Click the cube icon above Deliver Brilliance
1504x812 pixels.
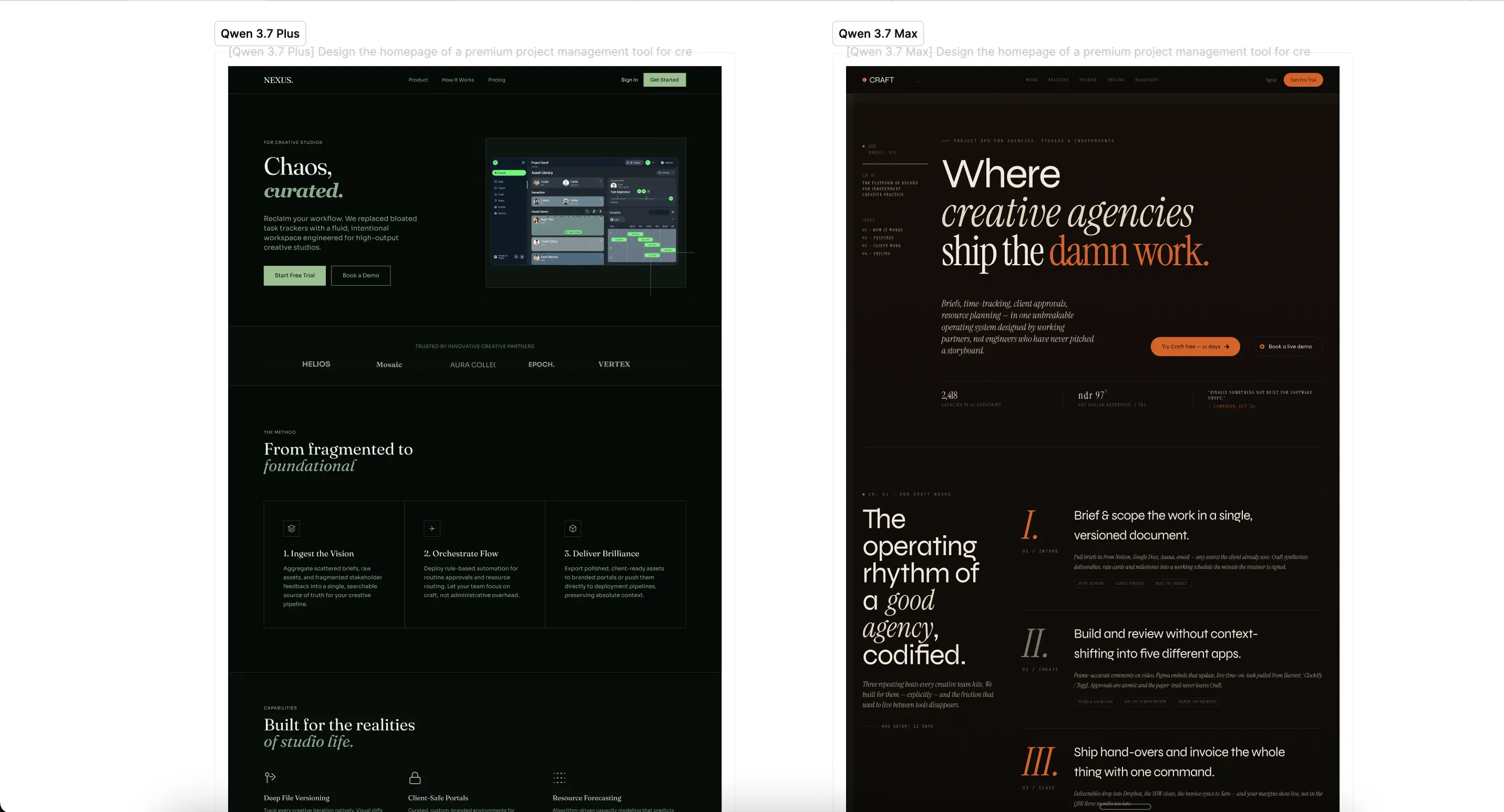[x=573, y=528]
